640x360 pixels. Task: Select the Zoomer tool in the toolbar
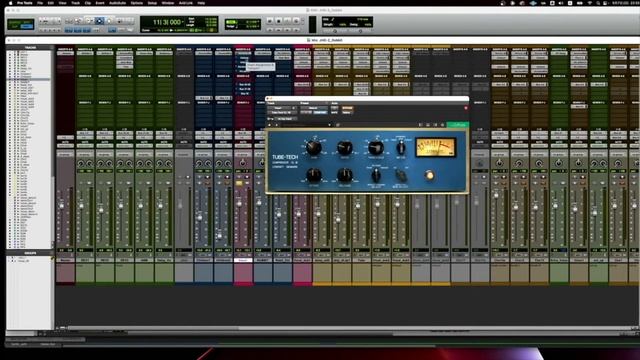point(69,21)
